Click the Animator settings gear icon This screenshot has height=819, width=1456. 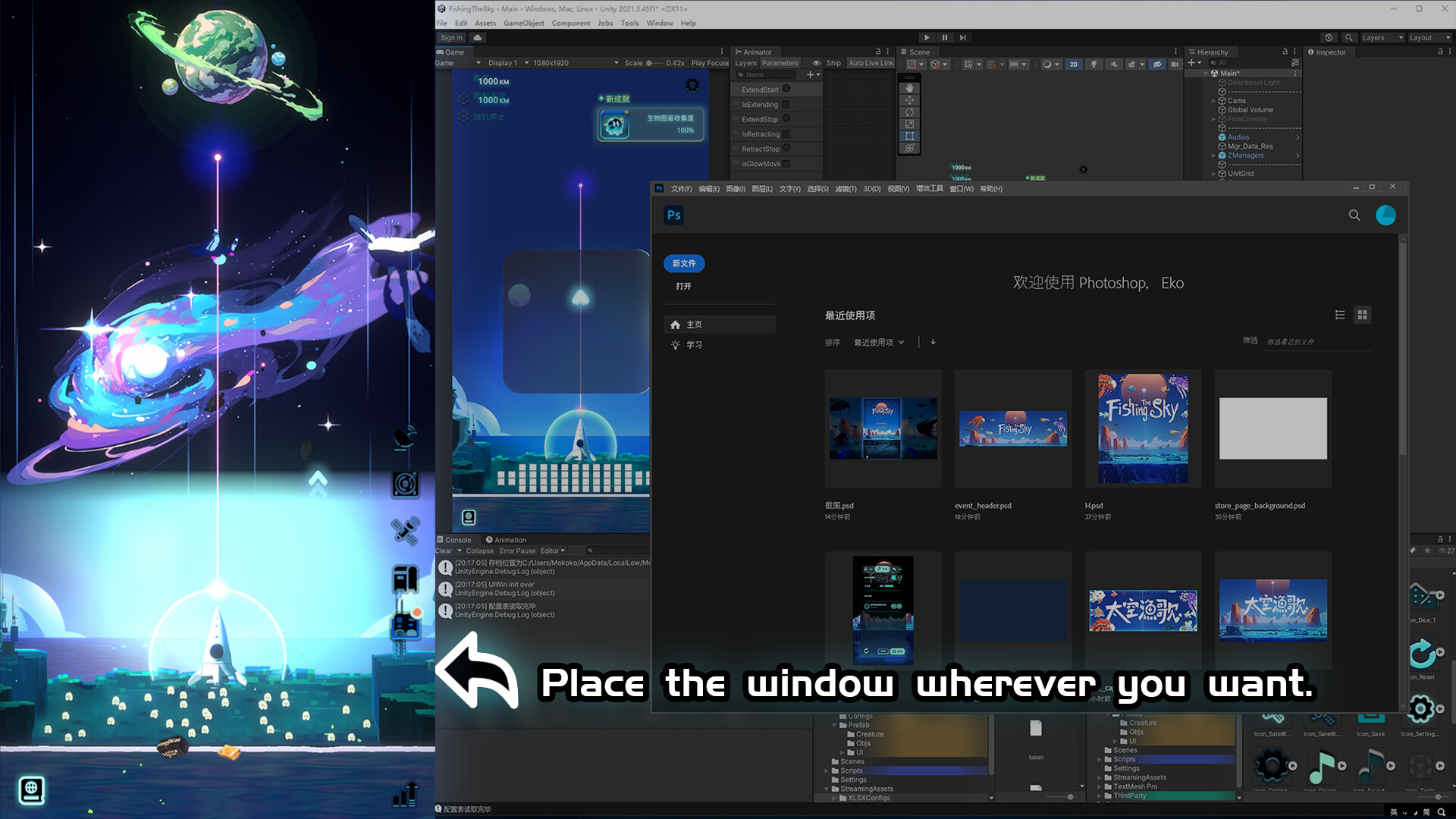[887, 52]
